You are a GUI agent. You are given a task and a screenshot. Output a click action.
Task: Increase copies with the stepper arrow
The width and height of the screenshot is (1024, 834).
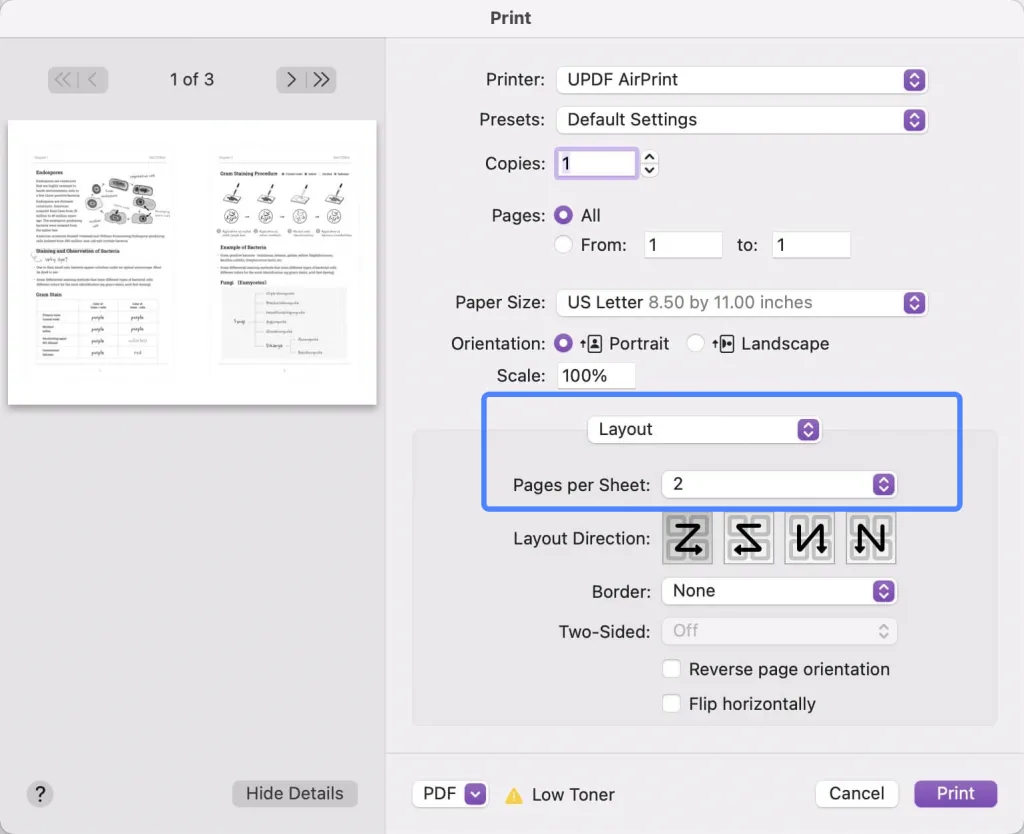649,157
